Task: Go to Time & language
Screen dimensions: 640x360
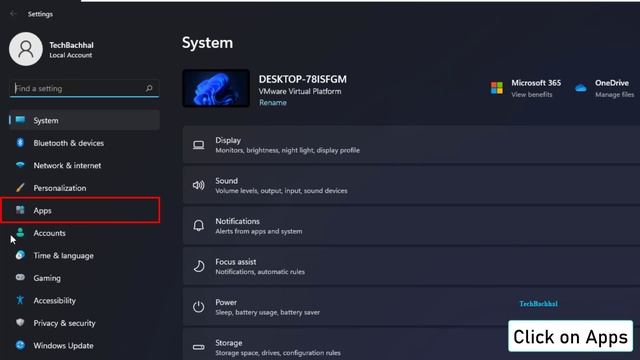Action: tap(84, 256)
